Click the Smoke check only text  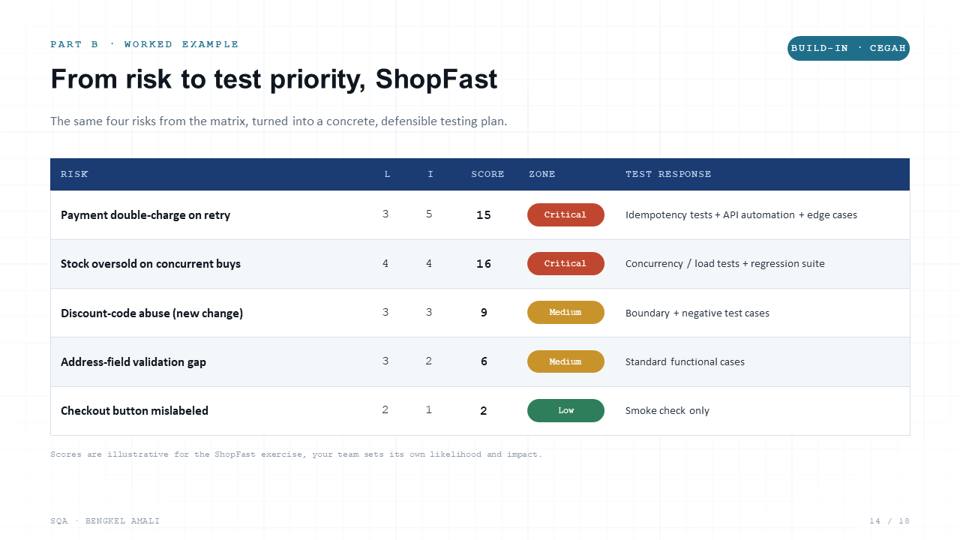point(667,411)
